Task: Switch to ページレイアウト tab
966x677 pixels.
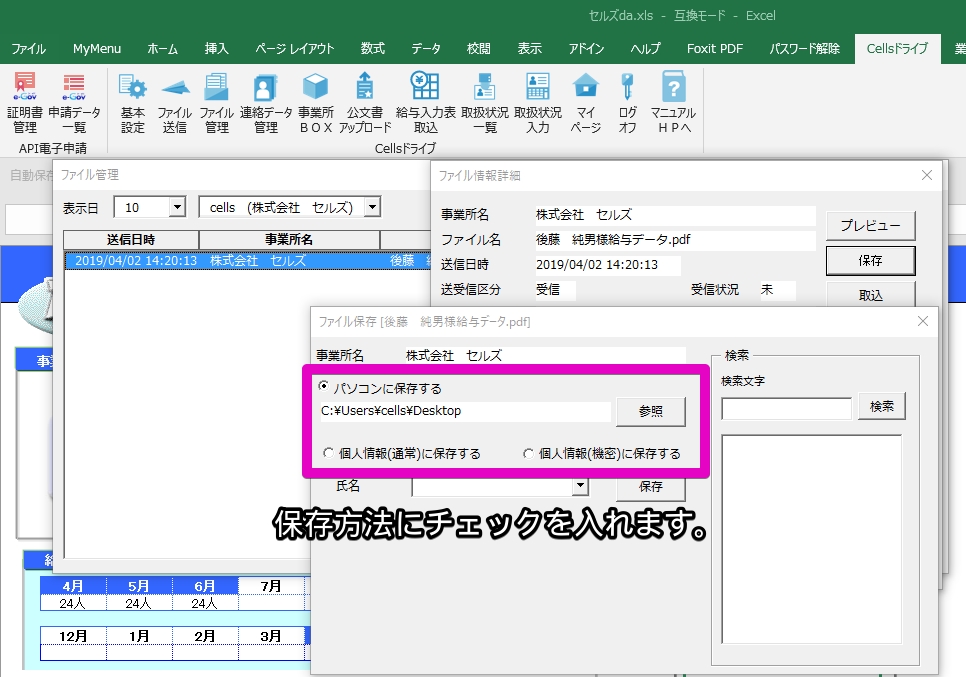Action: 294,49
